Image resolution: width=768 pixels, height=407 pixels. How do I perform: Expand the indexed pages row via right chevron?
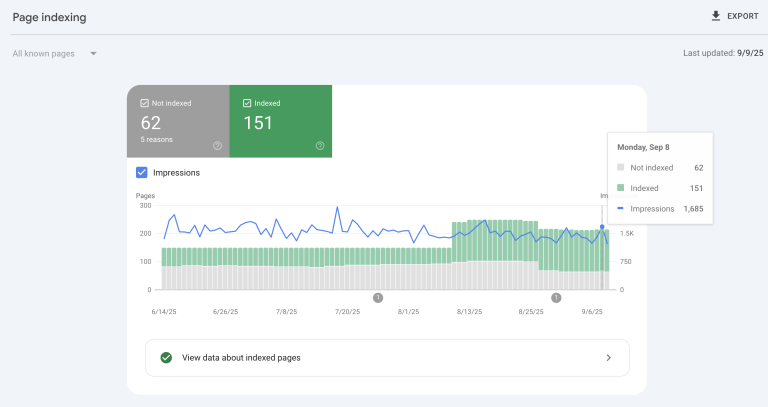pos(609,357)
